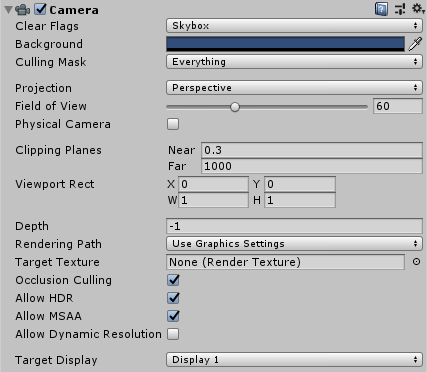Screen dimensions: 427x372
Task: Click the Viewport Rect H field
Action: 300,200
